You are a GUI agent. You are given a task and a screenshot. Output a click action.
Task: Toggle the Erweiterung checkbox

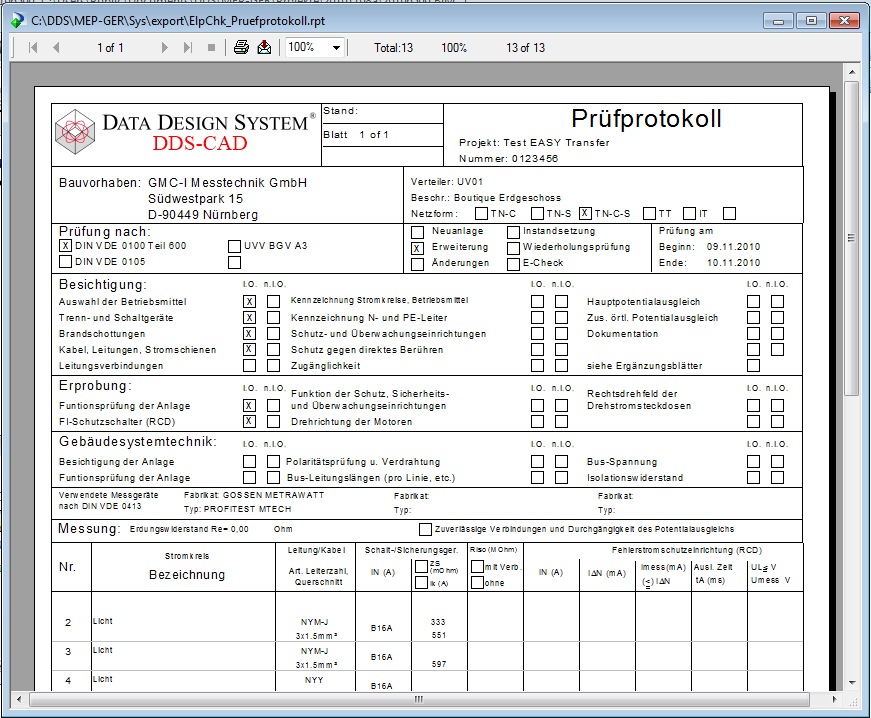[x=417, y=248]
